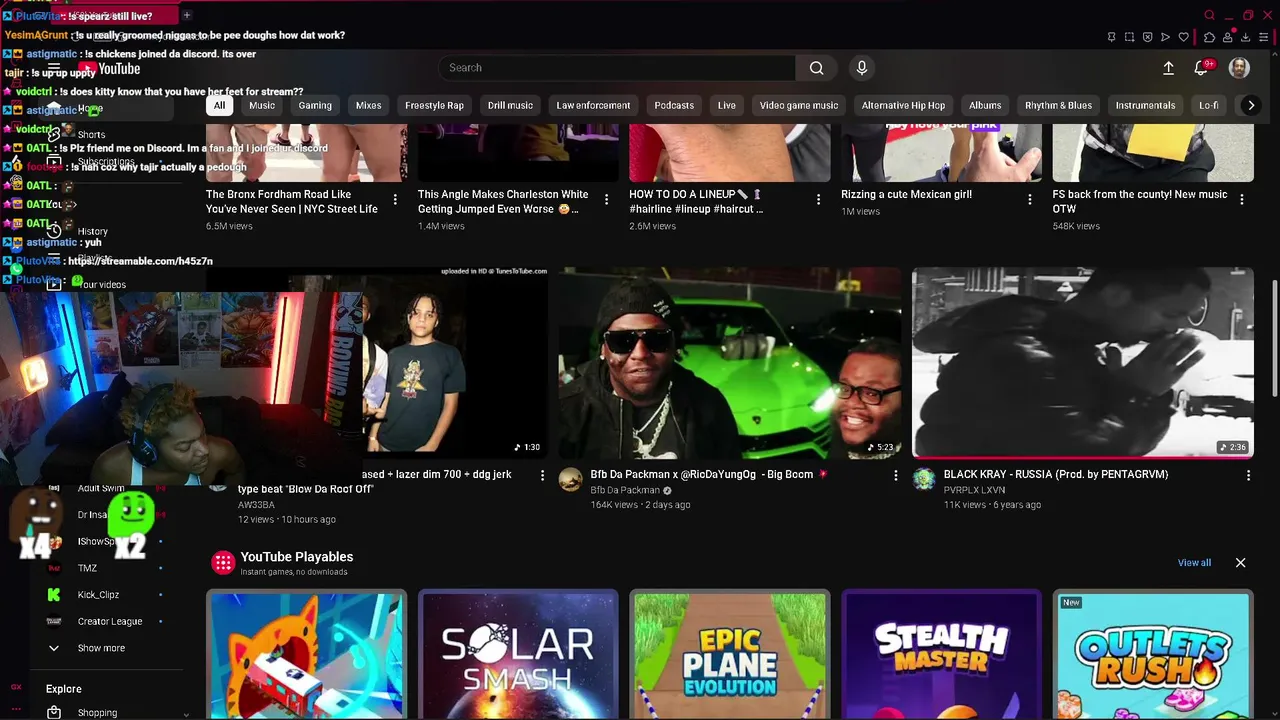Click the YouTube search magnifier button
Image resolution: width=1280 pixels, height=720 pixels.
coord(817,68)
